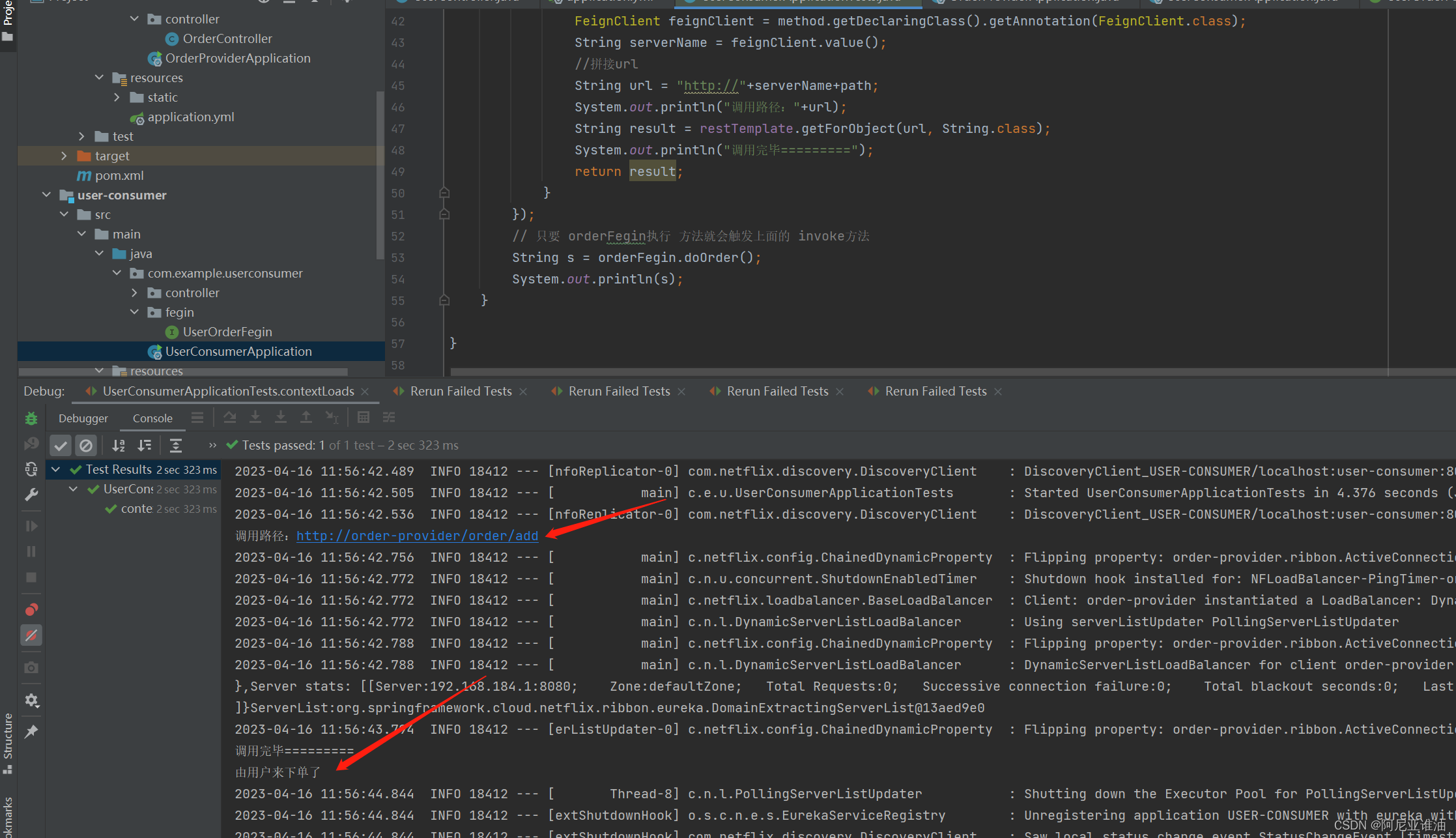Open View Breakpoints red circles icon
The height and width of the screenshot is (838, 1456).
[x=31, y=610]
